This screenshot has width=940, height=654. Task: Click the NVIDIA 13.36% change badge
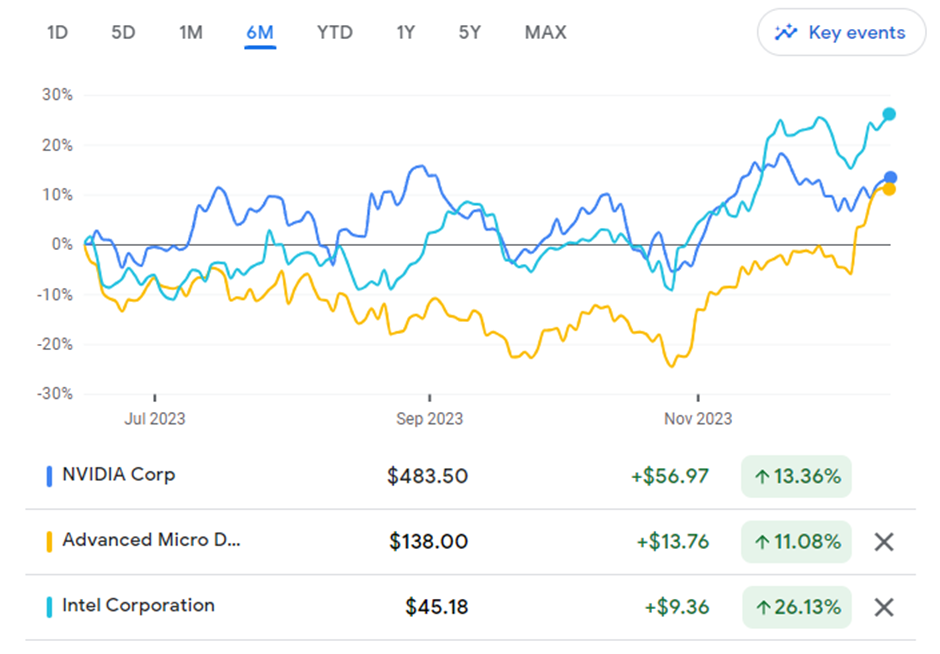pyautogui.click(x=796, y=477)
